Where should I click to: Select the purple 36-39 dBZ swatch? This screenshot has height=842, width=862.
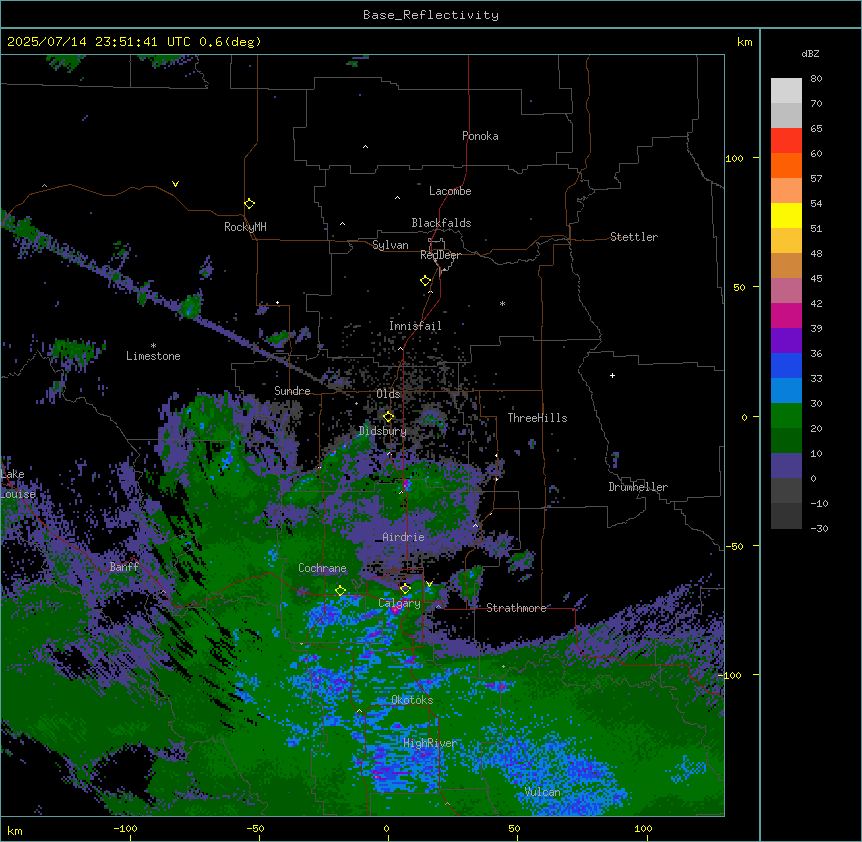pos(786,340)
